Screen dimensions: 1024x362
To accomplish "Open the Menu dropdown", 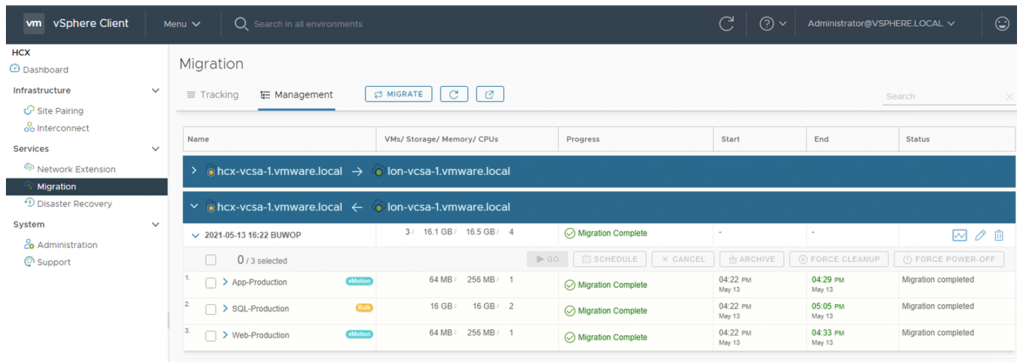I will click(182, 24).
